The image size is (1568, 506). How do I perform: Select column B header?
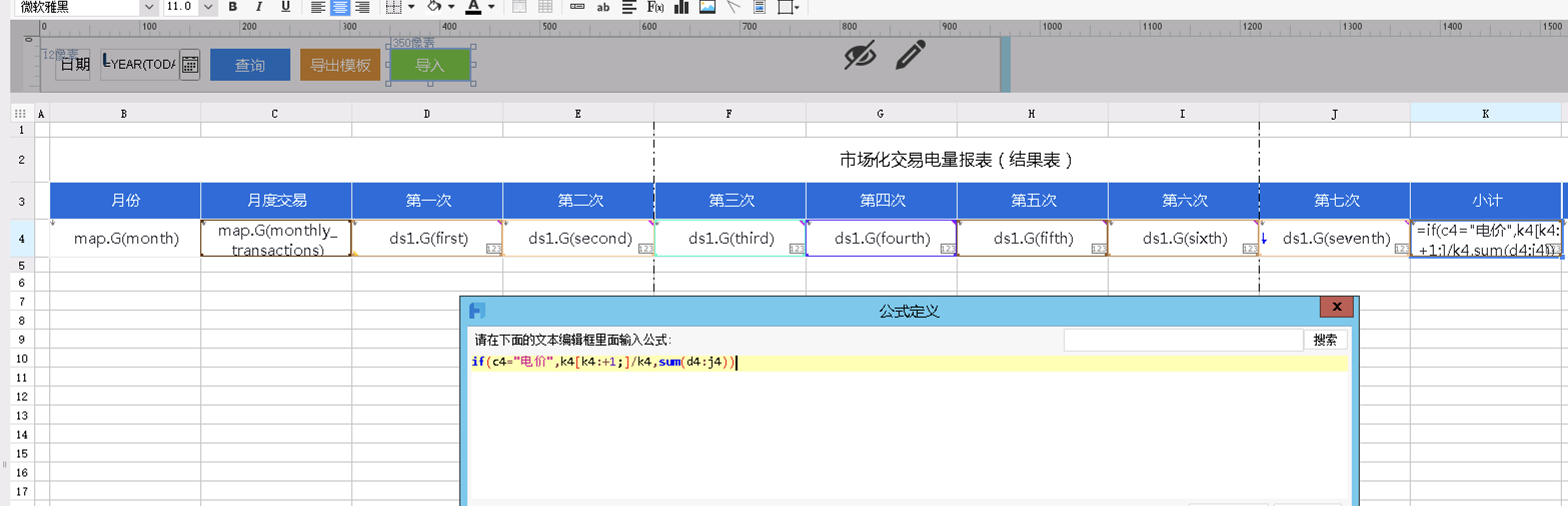point(124,113)
